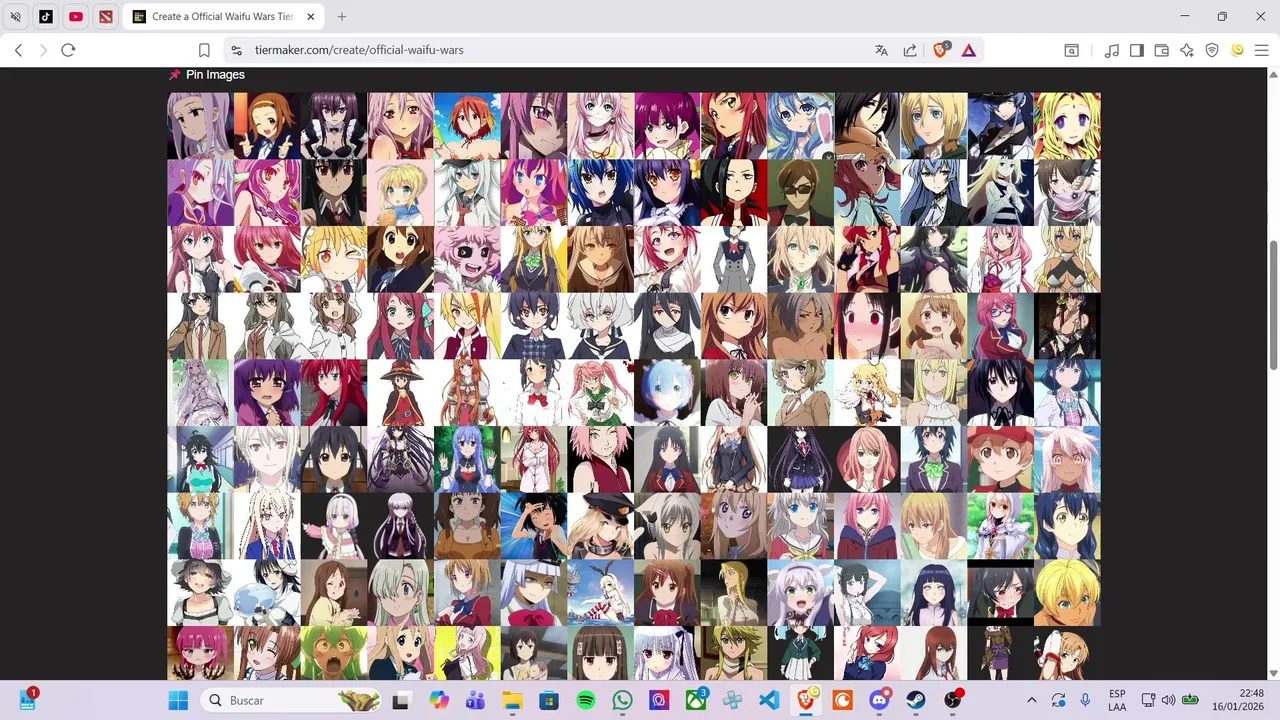Open Windows widgets panel
This screenshot has width=1280, height=720.
tap(27, 700)
